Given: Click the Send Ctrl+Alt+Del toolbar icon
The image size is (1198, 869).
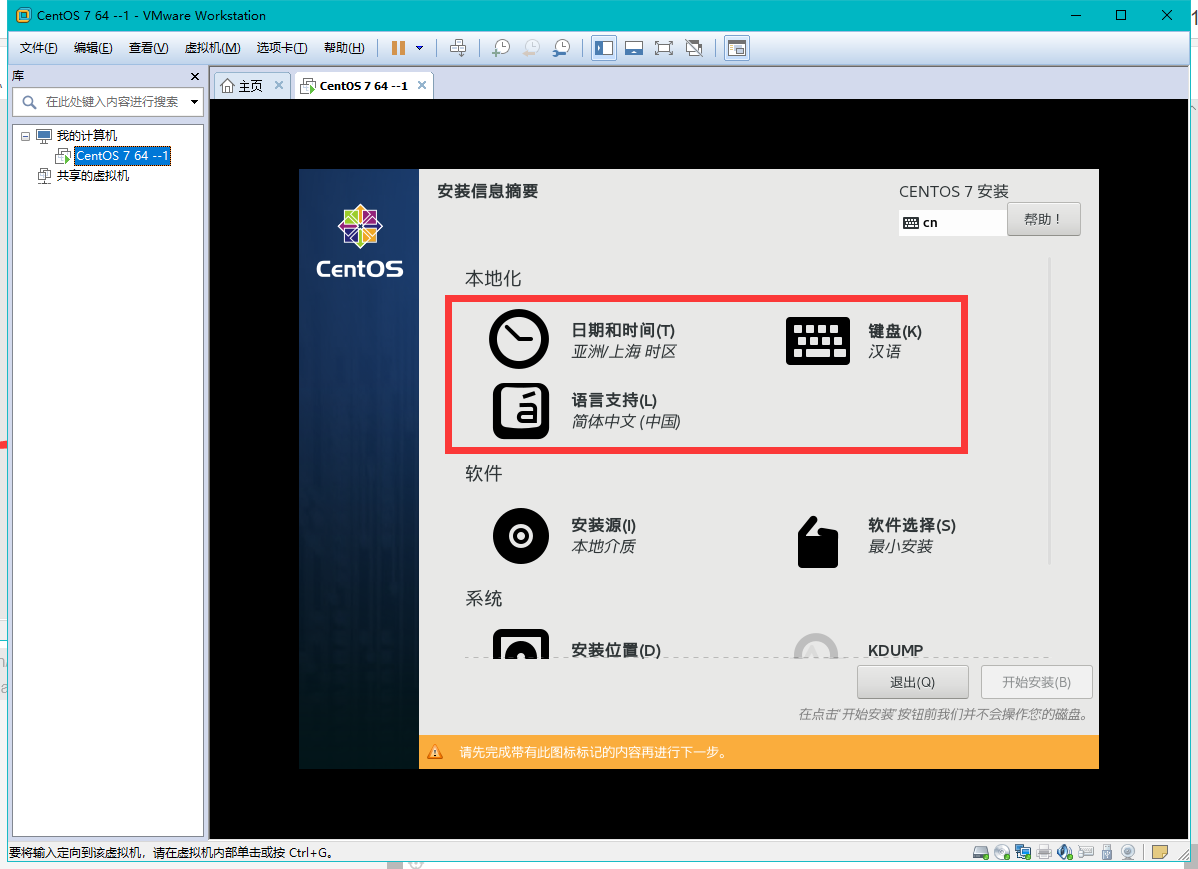Looking at the screenshot, I should point(458,48).
